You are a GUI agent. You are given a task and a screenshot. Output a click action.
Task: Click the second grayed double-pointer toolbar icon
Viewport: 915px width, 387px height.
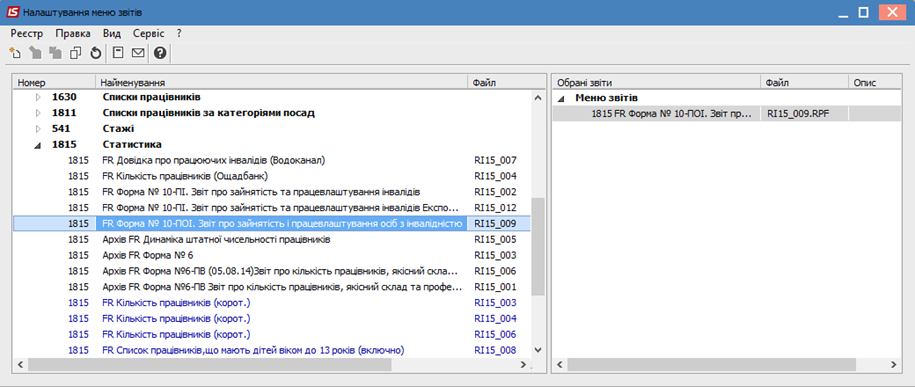point(55,53)
